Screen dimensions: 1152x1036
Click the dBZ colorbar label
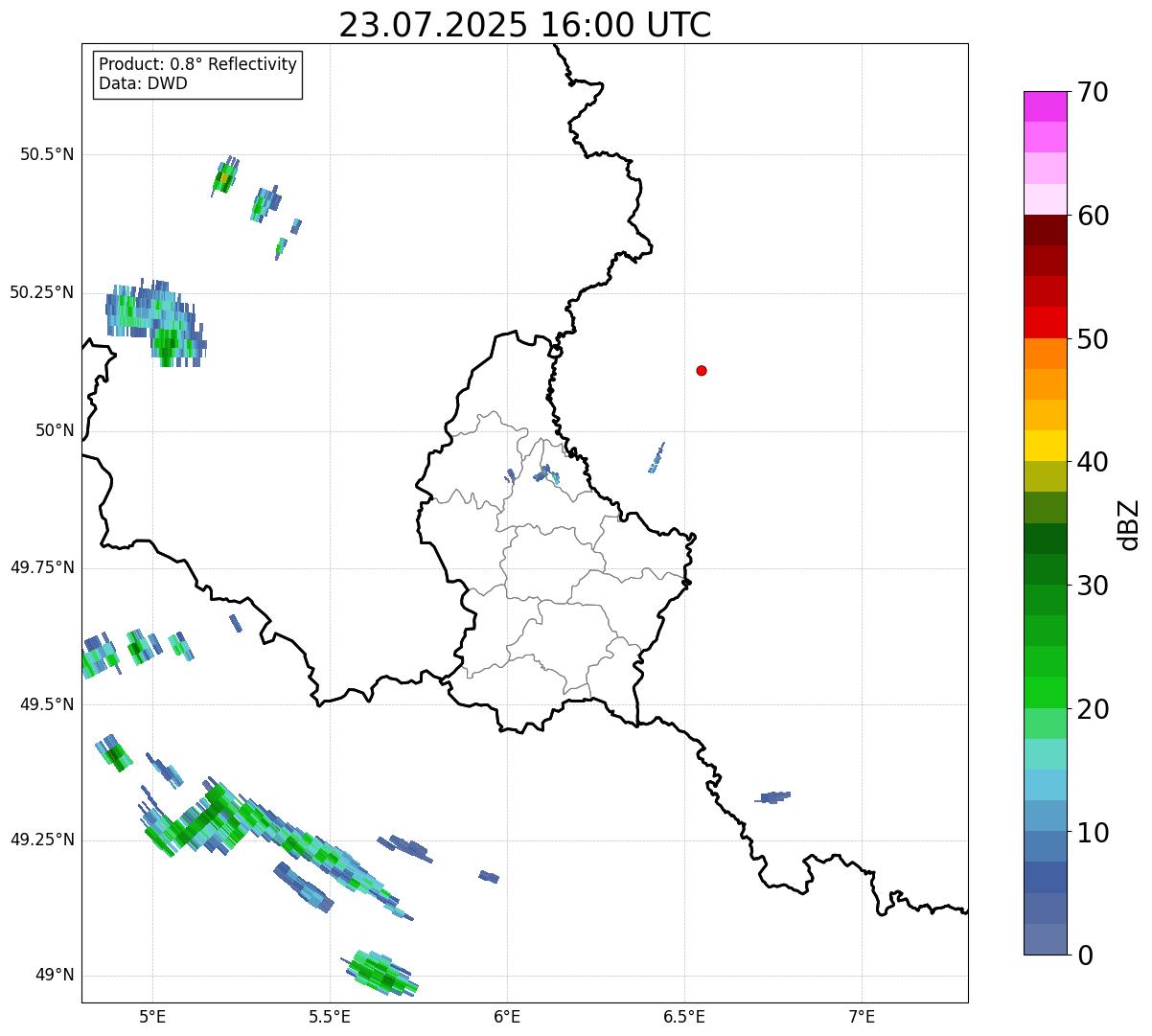click(x=1130, y=524)
